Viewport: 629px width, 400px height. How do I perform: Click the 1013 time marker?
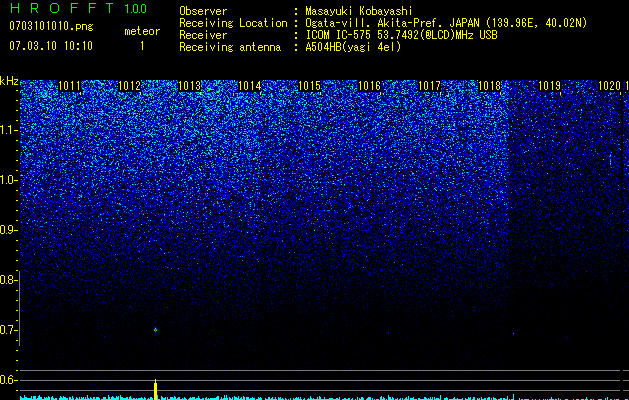coord(189,86)
